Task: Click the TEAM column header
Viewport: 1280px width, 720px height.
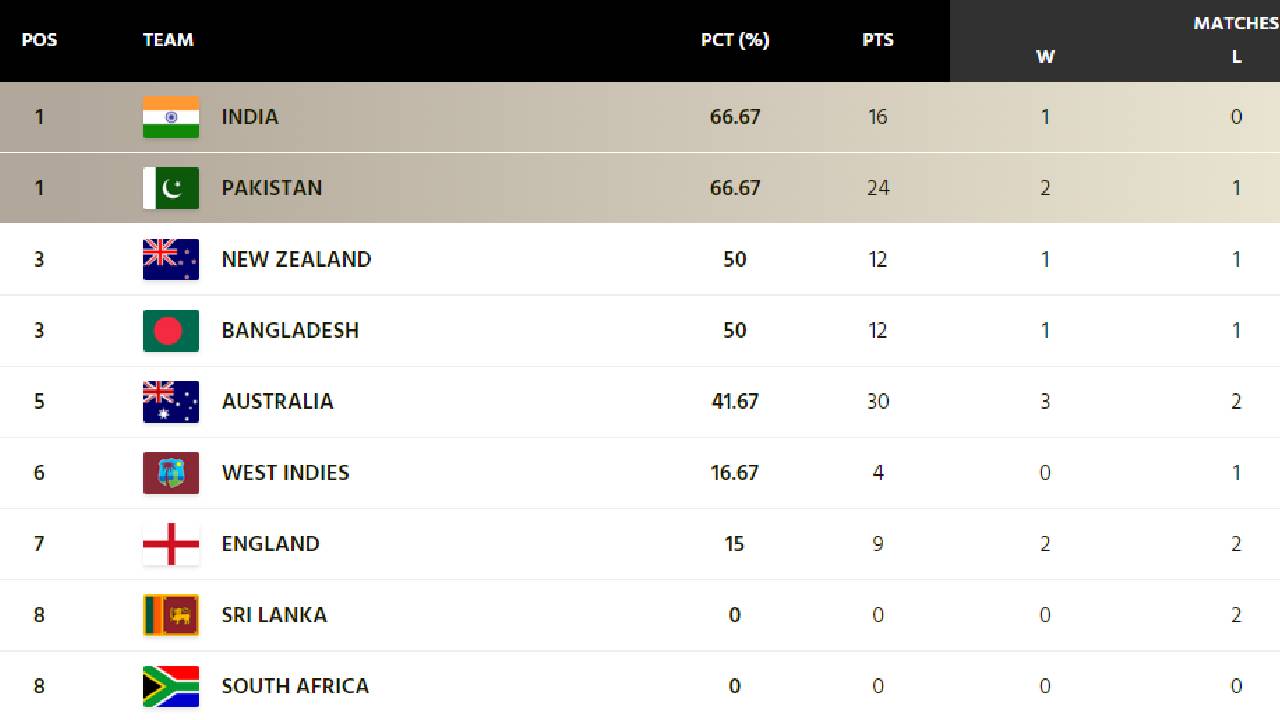Action: (x=168, y=40)
